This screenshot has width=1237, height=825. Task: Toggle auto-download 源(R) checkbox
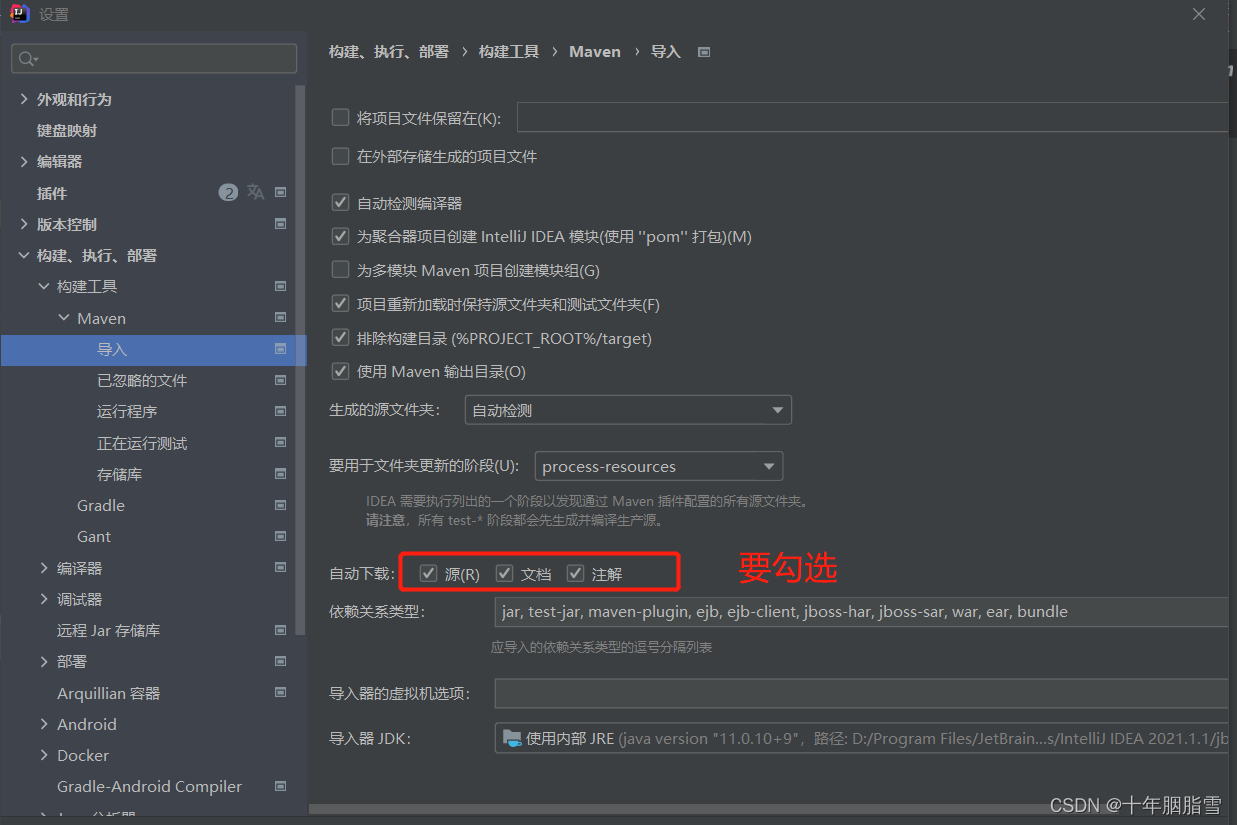pyautogui.click(x=428, y=573)
